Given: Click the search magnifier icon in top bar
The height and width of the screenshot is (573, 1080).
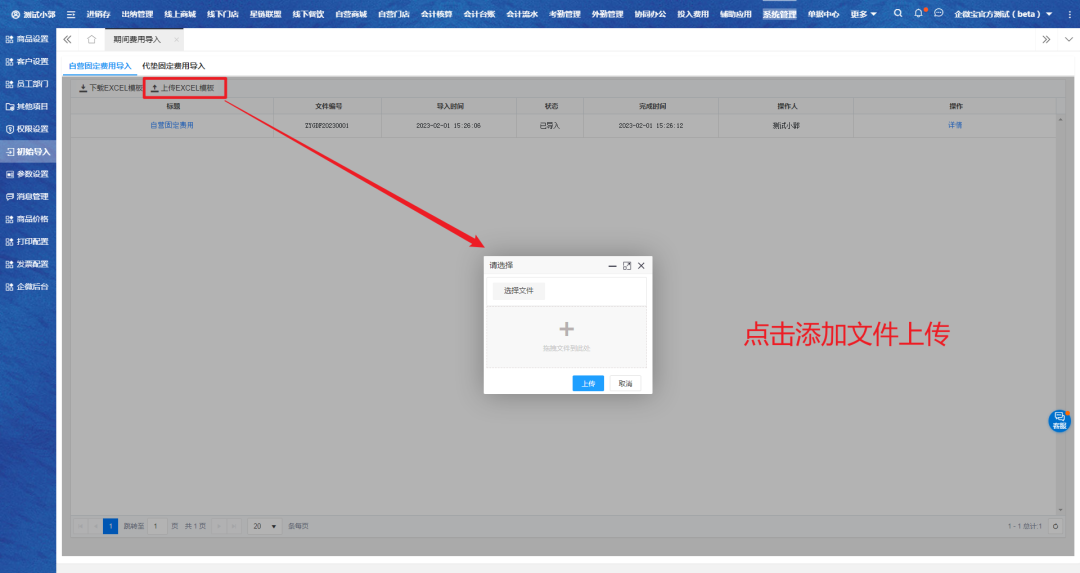Looking at the screenshot, I should 897,14.
